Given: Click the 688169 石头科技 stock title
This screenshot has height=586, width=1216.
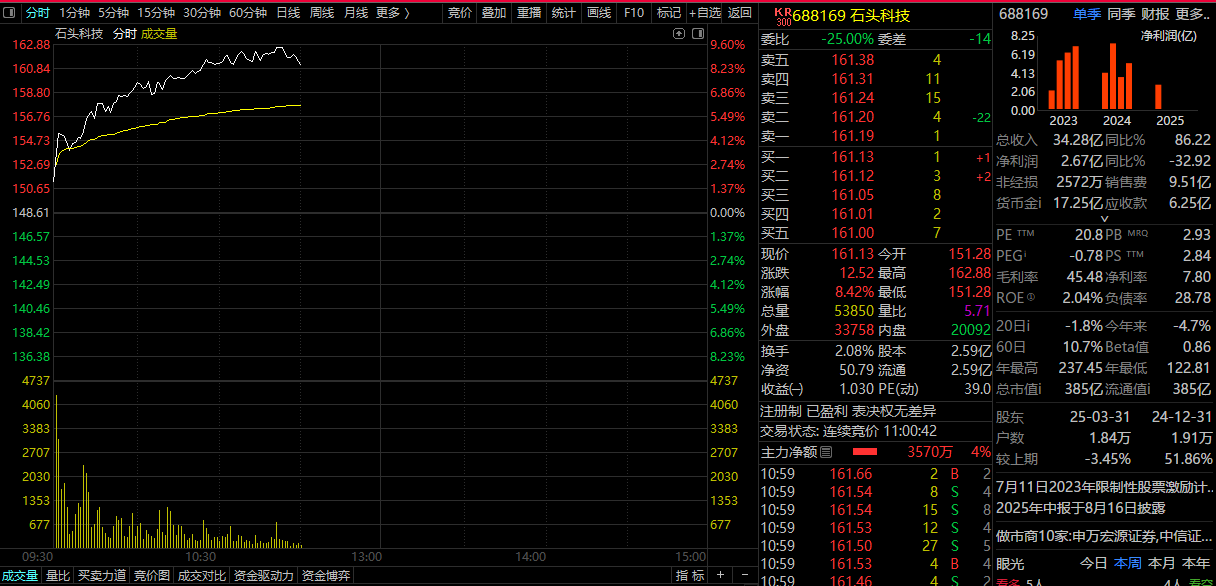Looking at the screenshot, I should click(851, 15).
